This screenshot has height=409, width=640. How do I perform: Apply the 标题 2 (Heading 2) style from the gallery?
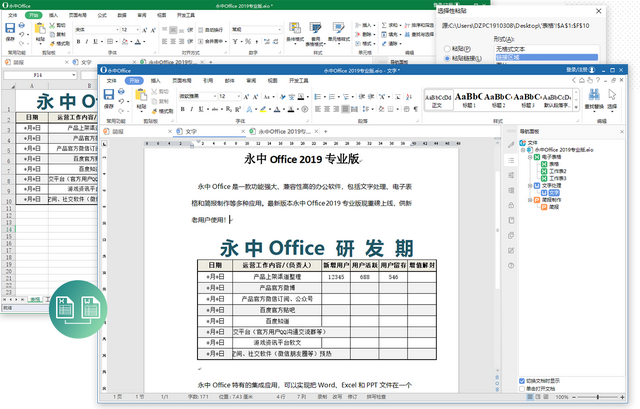pyautogui.click(x=498, y=100)
